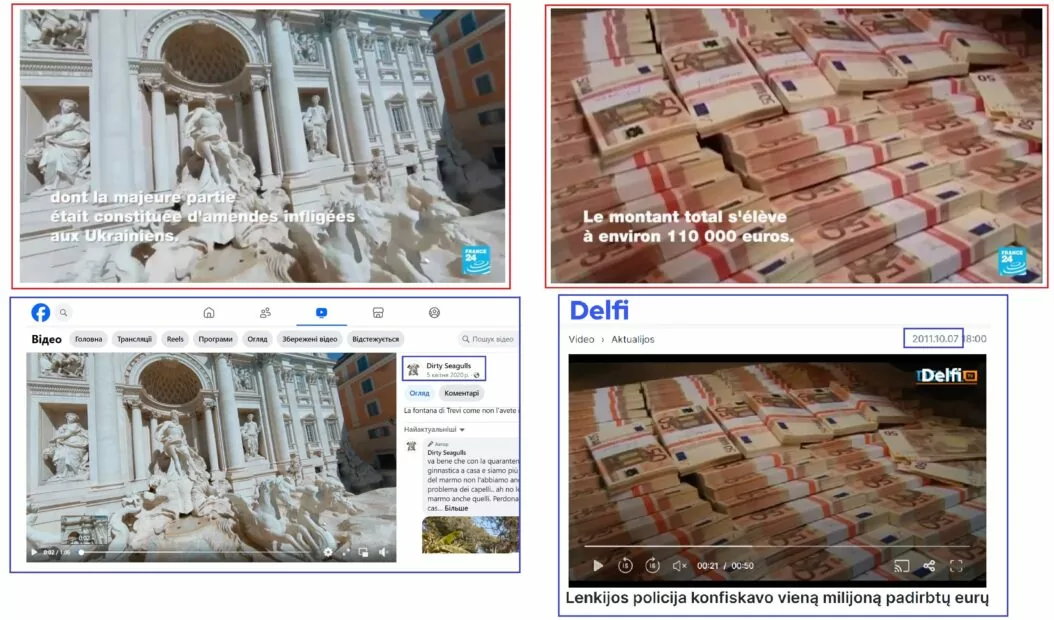Enter fullscreen on the Delfi video
This screenshot has width=1054, height=620.
point(956,566)
